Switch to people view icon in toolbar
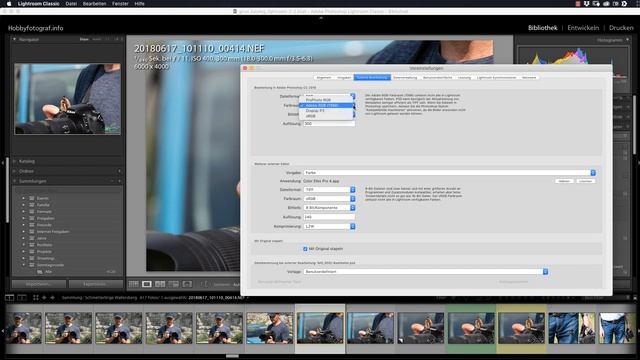640x360 pixels. (x=187, y=284)
